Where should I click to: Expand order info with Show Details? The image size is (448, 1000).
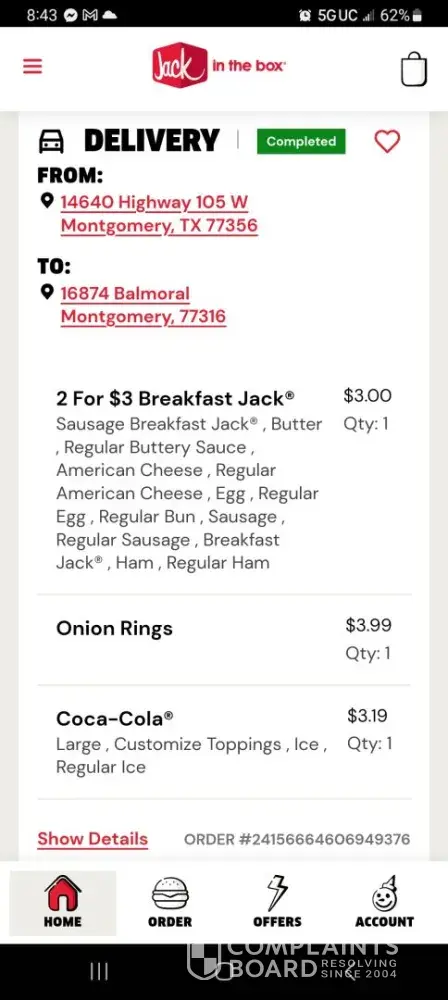[x=93, y=839]
